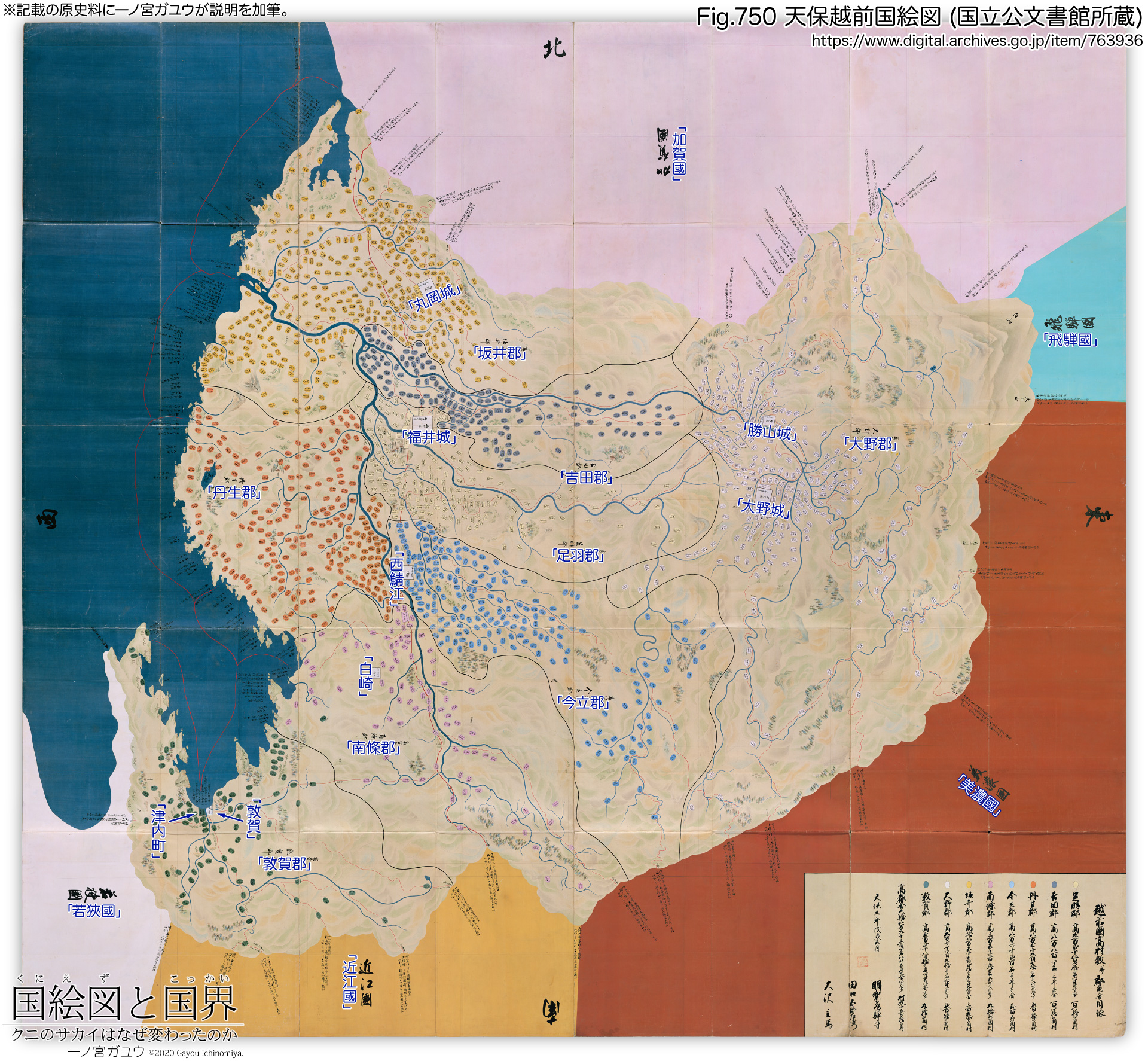
Task: Click the 加賀國 province label
Action: pos(679,153)
